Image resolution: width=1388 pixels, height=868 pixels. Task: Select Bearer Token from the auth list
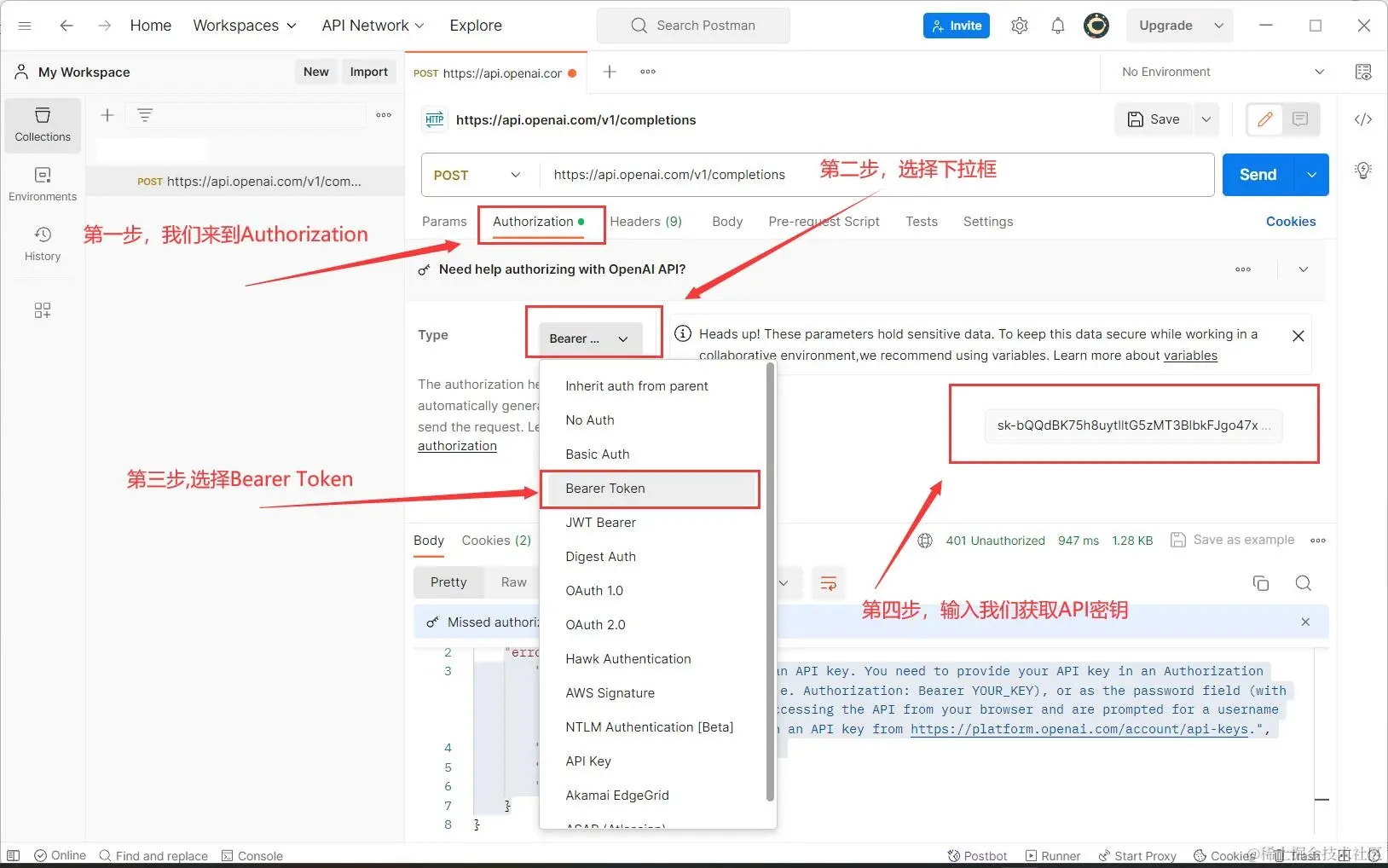(650, 489)
